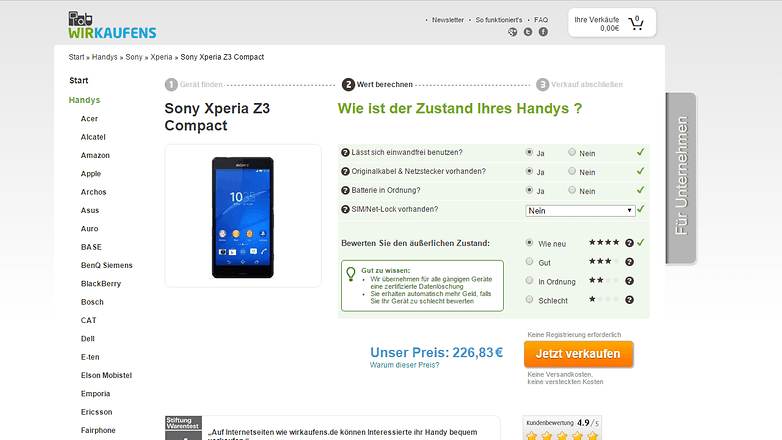Choose 'Gut' condition
This screenshot has width=782, height=440.
pos(529,262)
